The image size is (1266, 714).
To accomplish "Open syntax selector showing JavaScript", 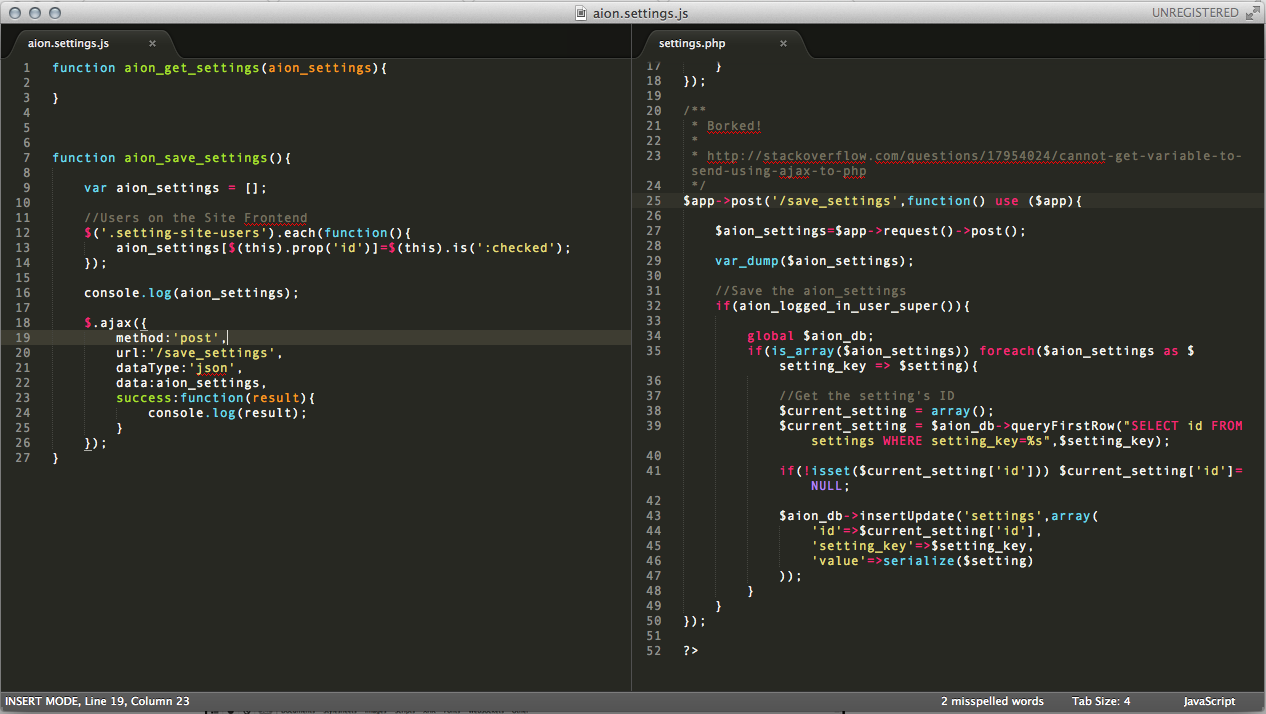I will click(x=1209, y=701).
